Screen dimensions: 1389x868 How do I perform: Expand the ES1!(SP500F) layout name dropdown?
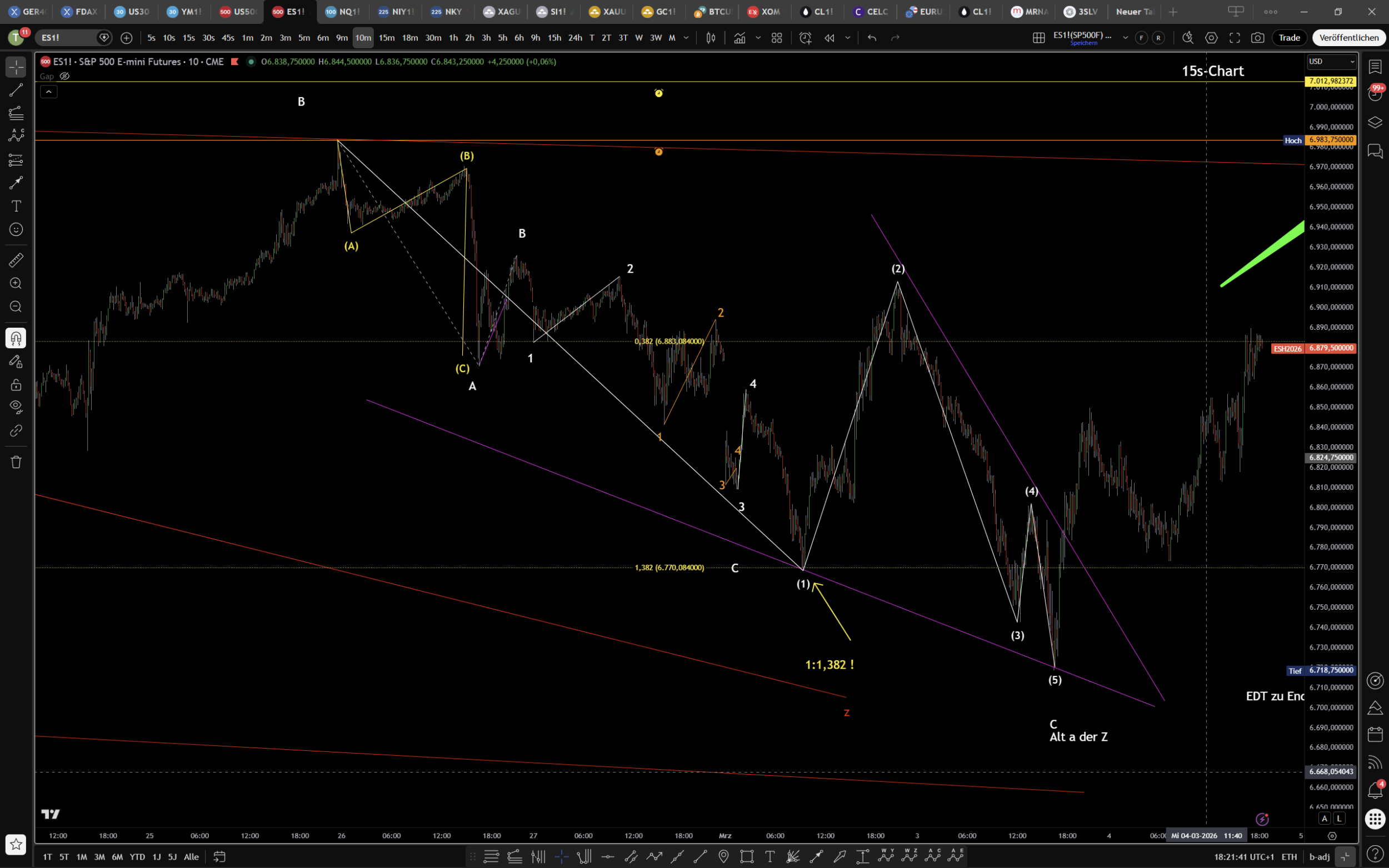1126,38
